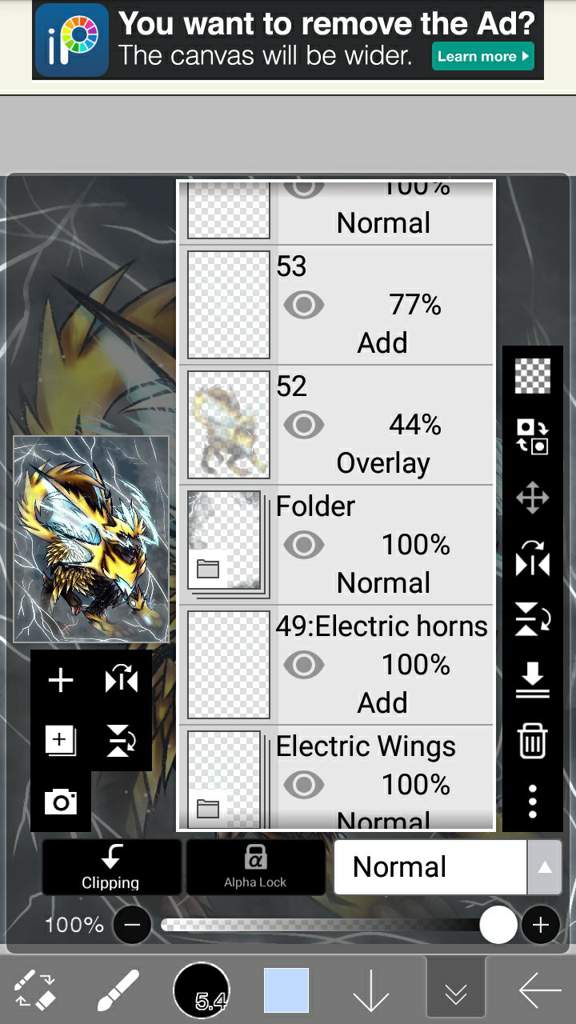Delete layer using trash can icon

coord(532,742)
